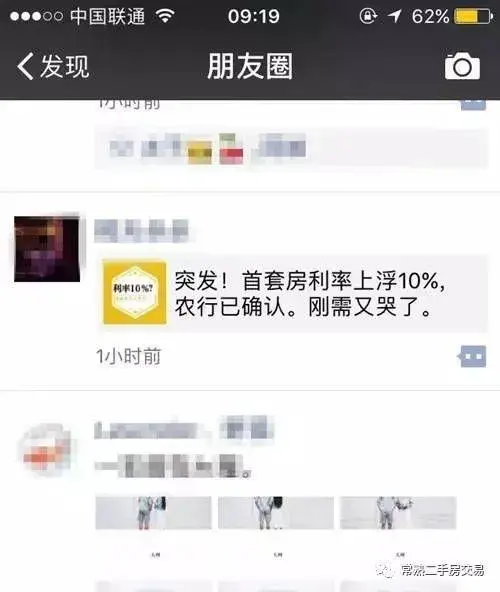Tap the rotation lock status icon
This screenshot has width=500, height=592.
pos(368,16)
